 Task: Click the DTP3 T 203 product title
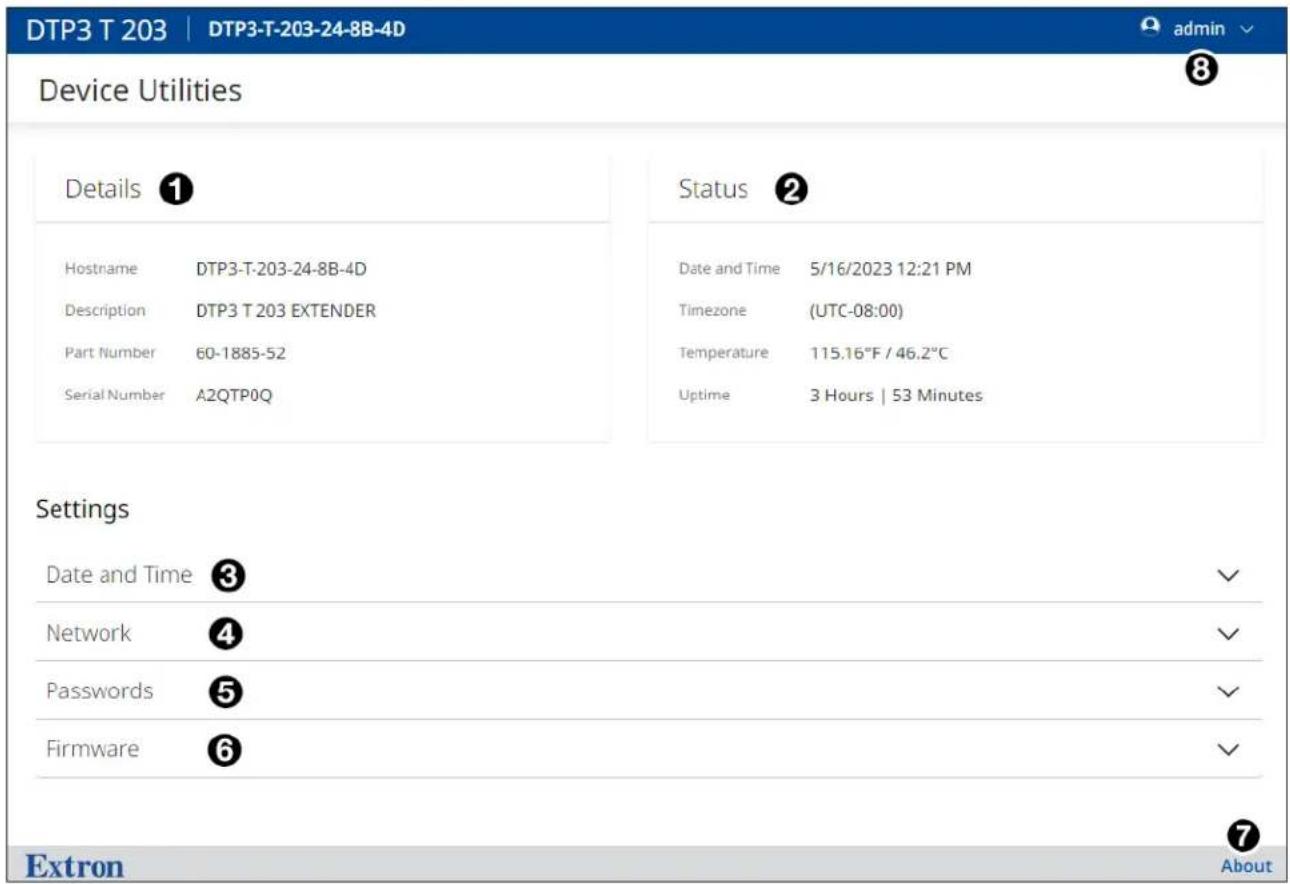pos(96,30)
